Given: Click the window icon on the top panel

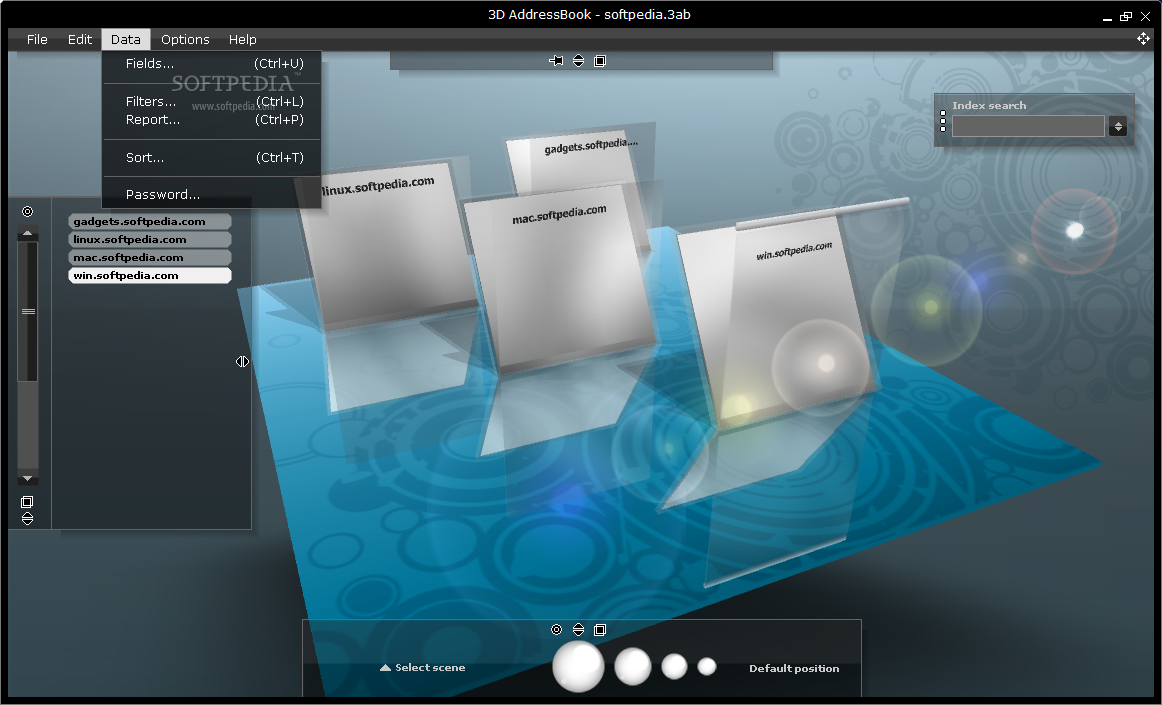Looking at the screenshot, I should click(600, 61).
